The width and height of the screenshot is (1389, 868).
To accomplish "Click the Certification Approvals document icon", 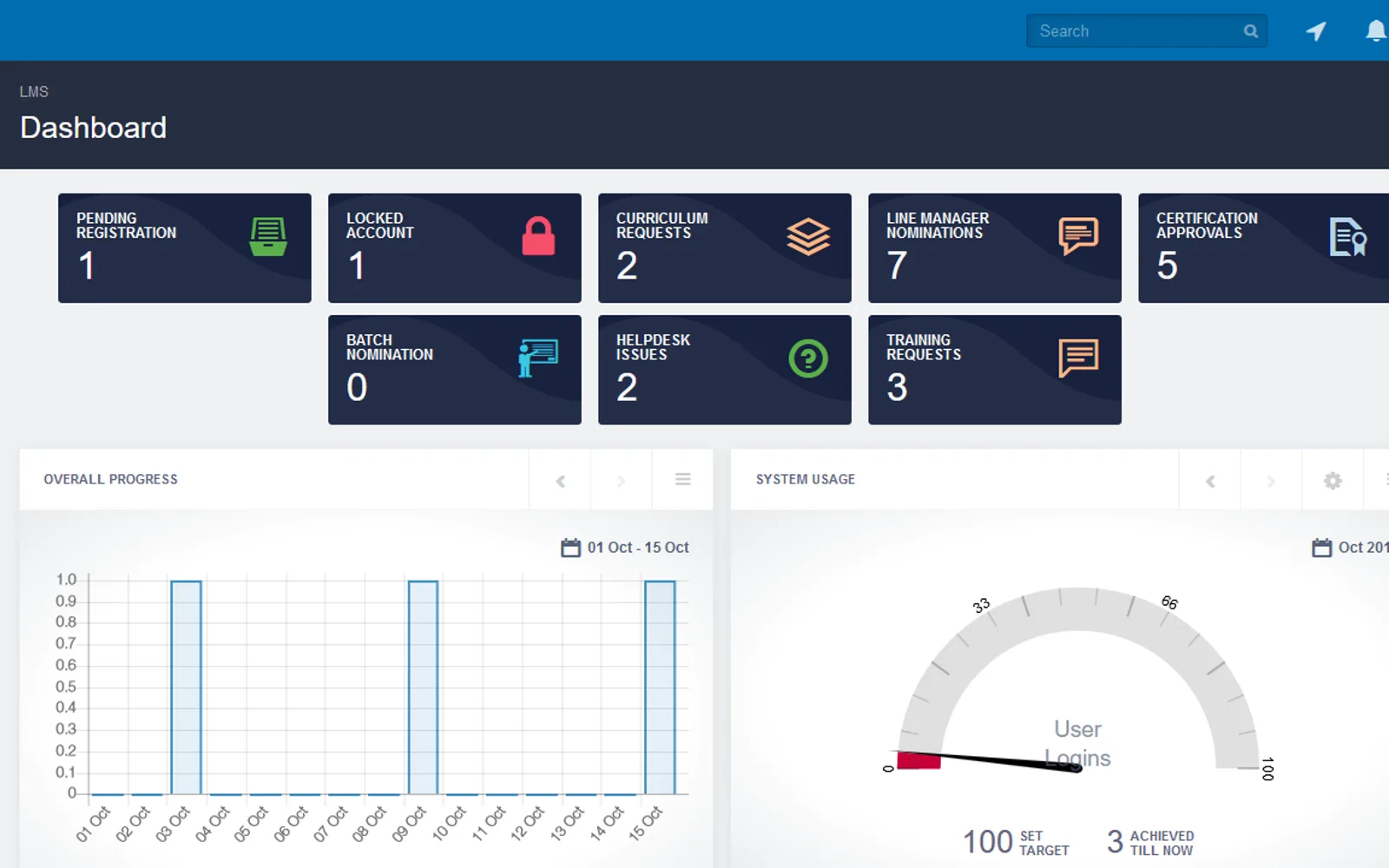I will point(1348,236).
